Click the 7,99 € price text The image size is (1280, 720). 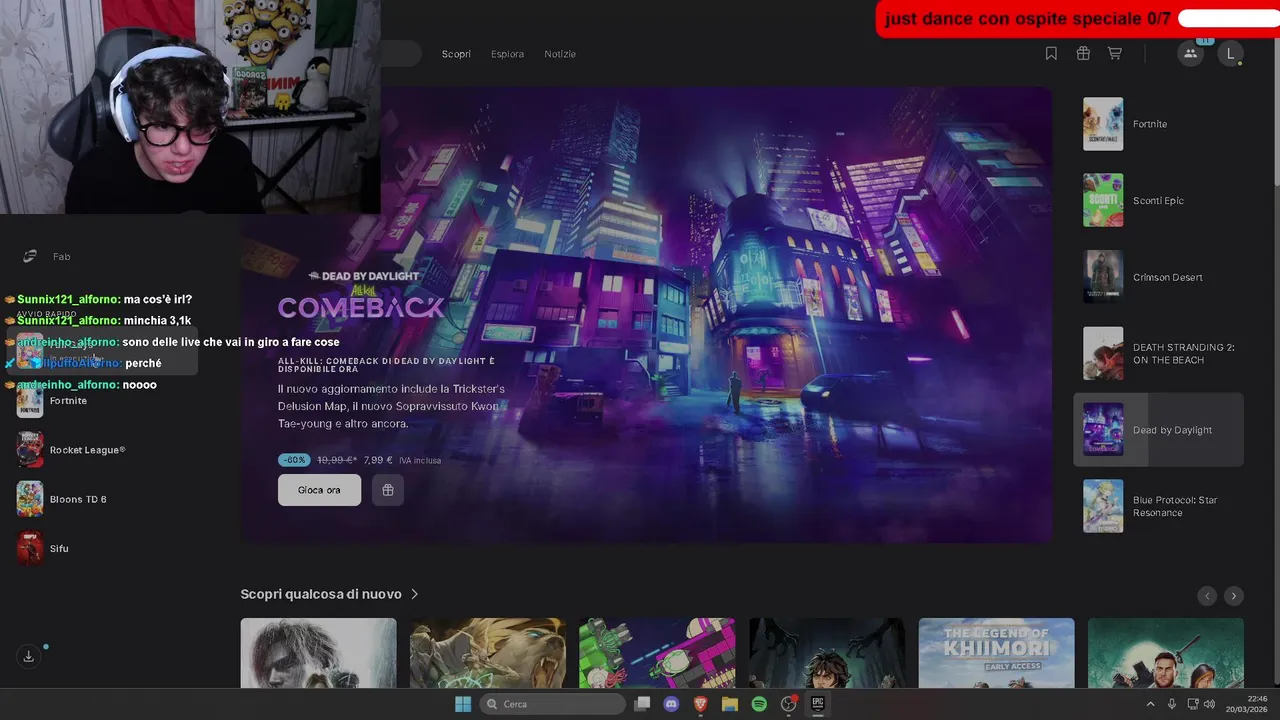point(378,460)
